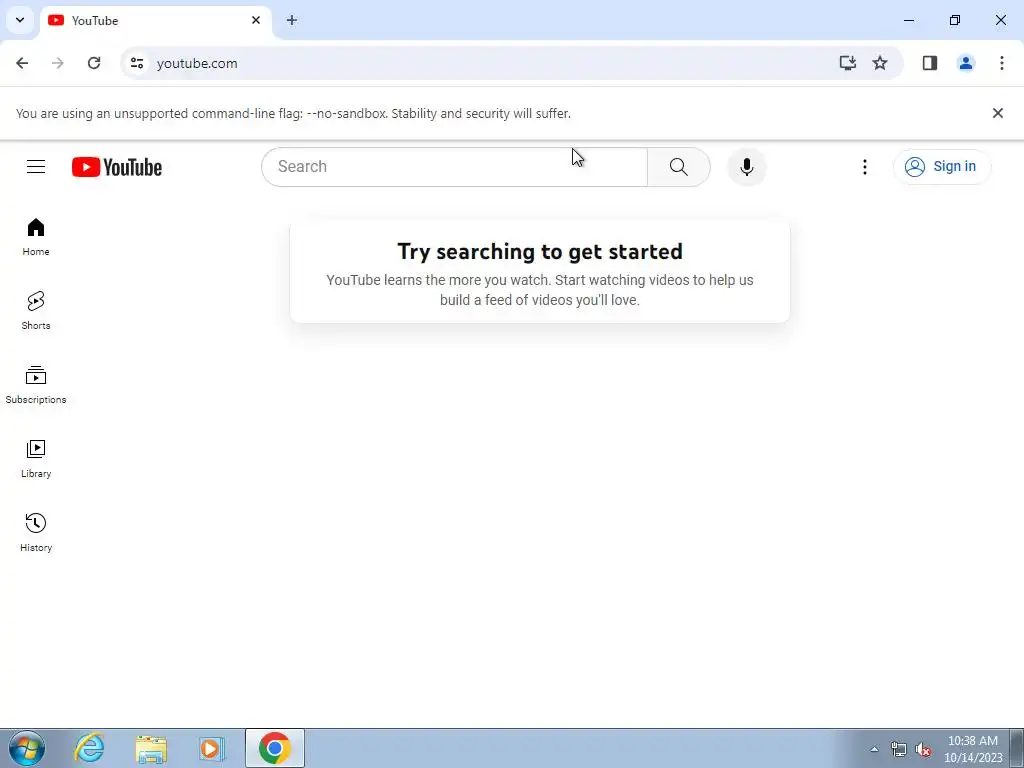Click the YouTube logo

point(117,167)
